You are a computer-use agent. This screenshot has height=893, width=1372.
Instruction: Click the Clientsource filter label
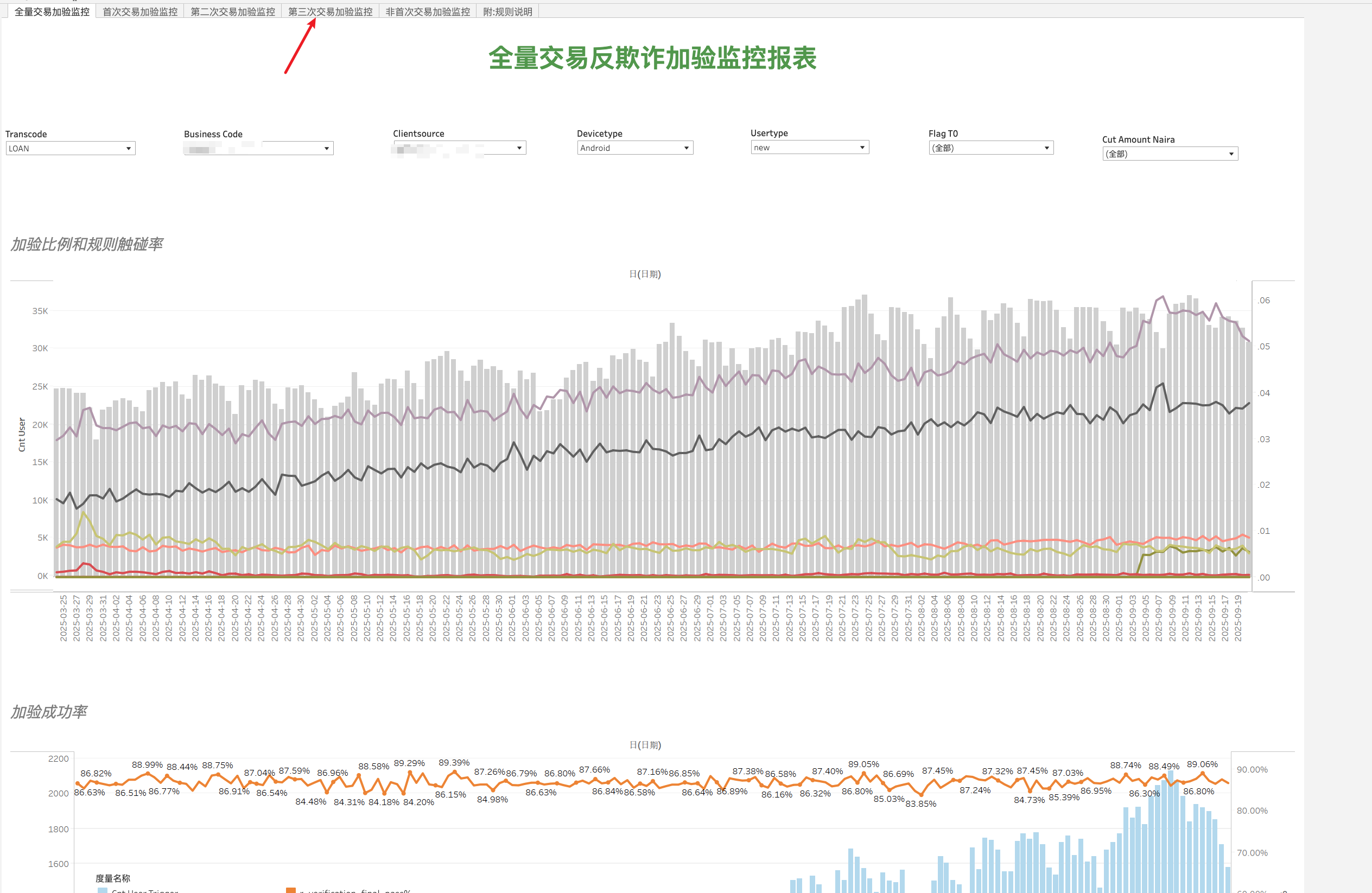(x=418, y=133)
